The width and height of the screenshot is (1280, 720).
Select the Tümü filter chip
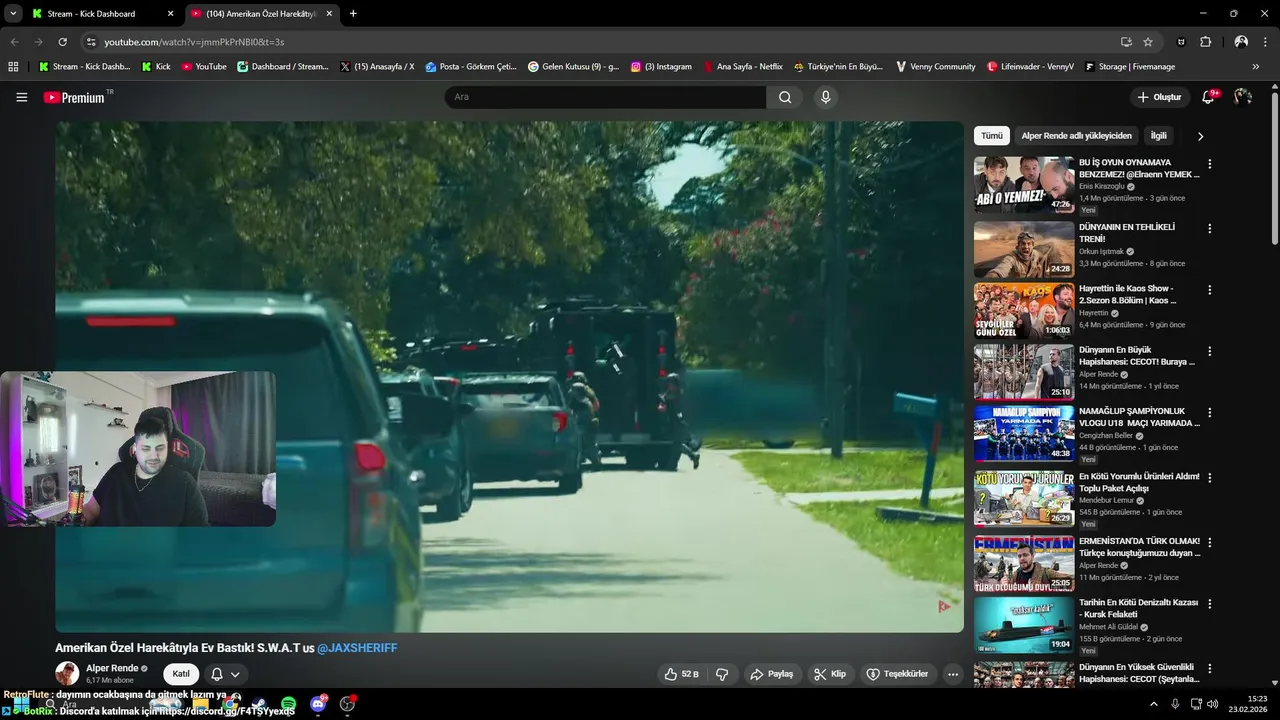pyautogui.click(x=991, y=136)
